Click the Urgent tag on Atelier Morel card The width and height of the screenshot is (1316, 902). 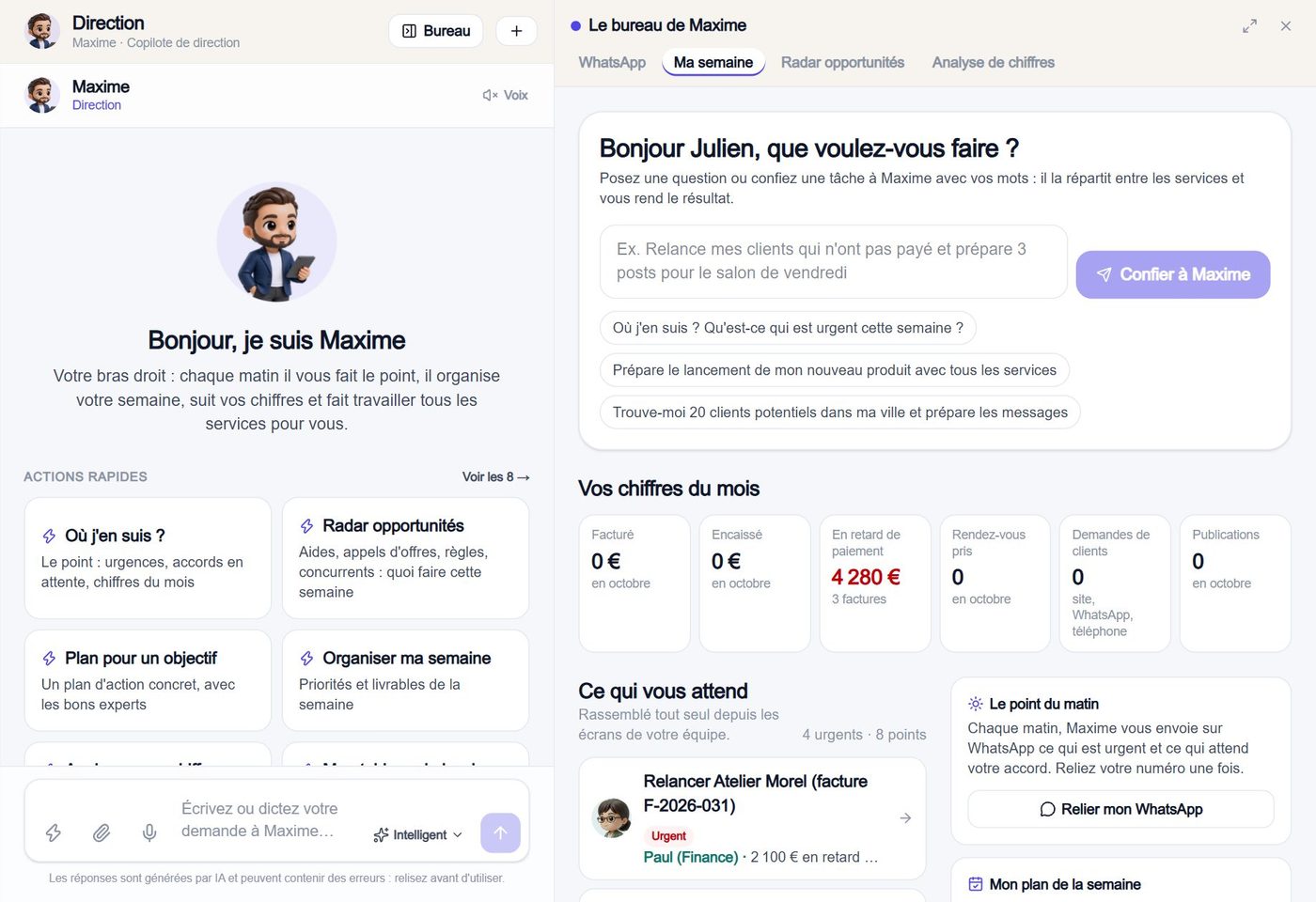(x=668, y=836)
